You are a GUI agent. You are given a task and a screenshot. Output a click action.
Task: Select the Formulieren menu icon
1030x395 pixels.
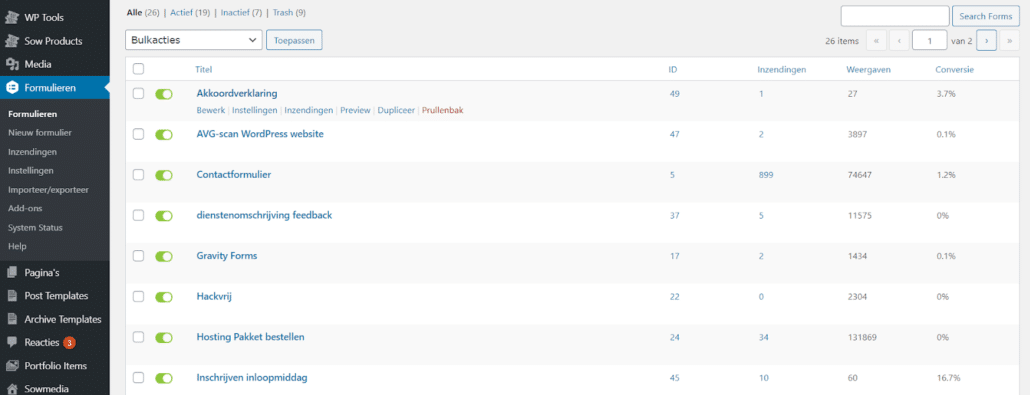click(11, 87)
